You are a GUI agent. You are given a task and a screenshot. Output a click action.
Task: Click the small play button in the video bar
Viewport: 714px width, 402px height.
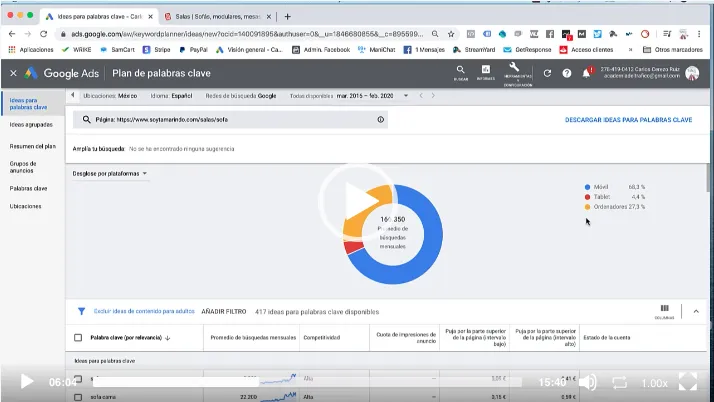[x=26, y=382]
